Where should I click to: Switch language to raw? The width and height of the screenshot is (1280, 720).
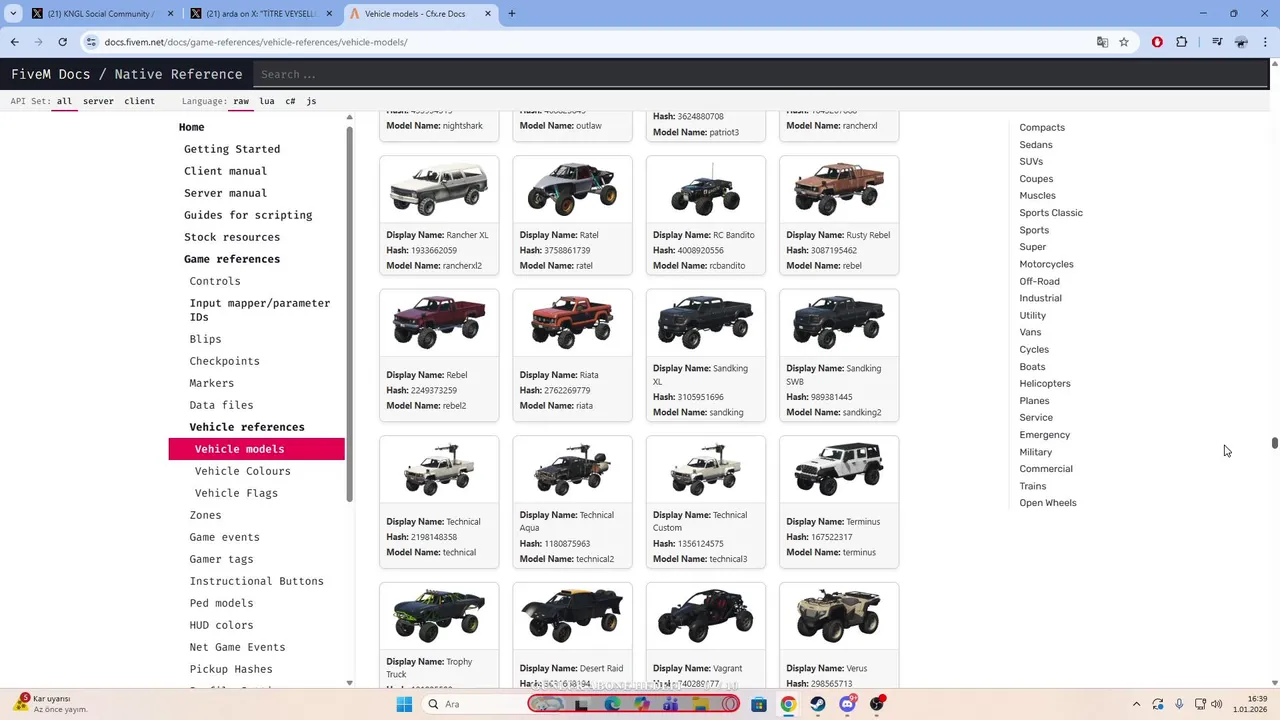pos(241,101)
